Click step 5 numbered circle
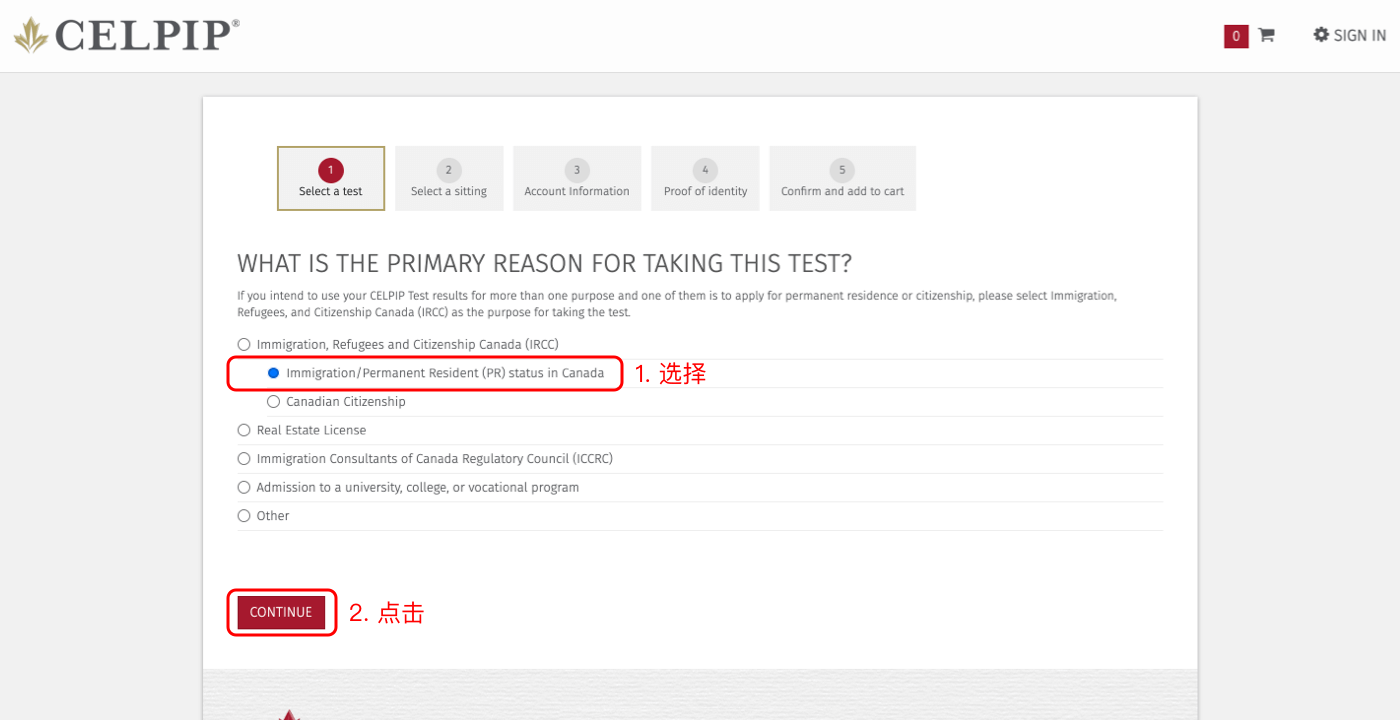The width and height of the screenshot is (1400, 720). [x=842, y=170]
